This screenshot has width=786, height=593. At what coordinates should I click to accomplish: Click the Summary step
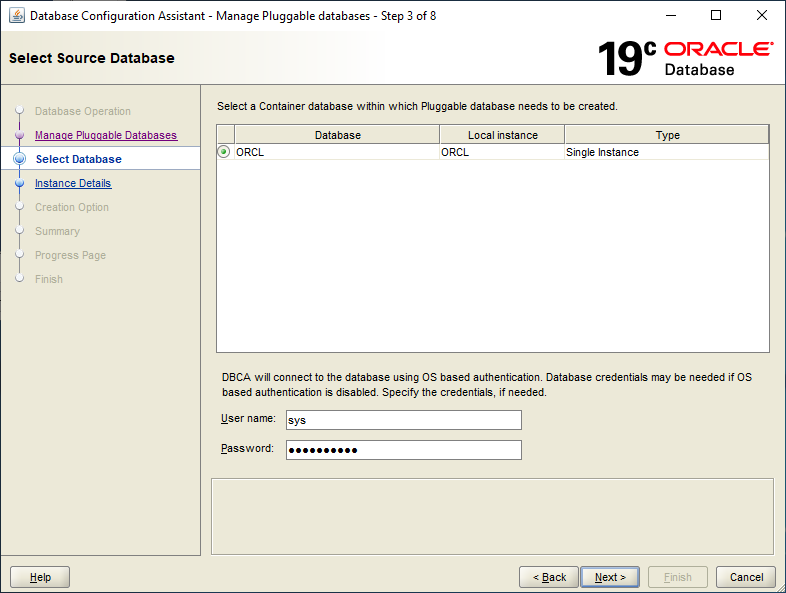(57, 232)
